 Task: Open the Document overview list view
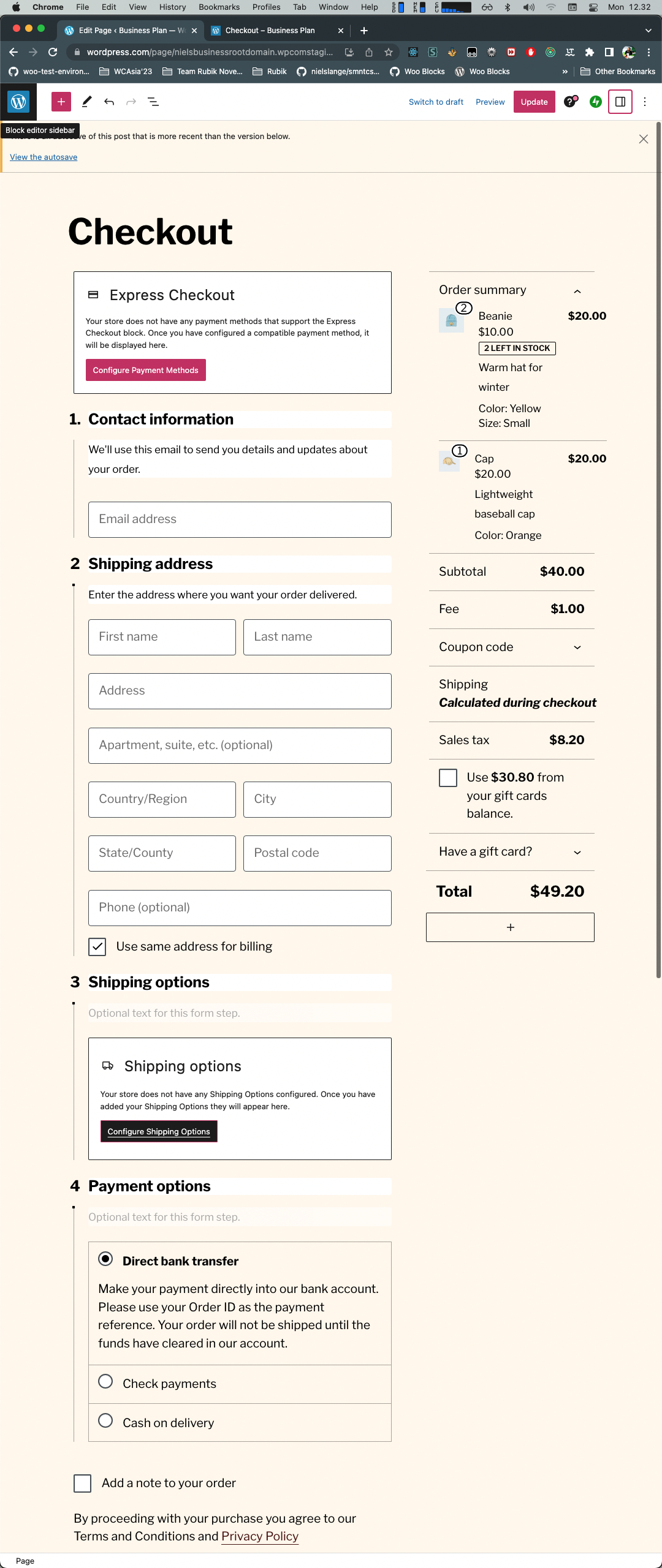(x=153, y=102)
